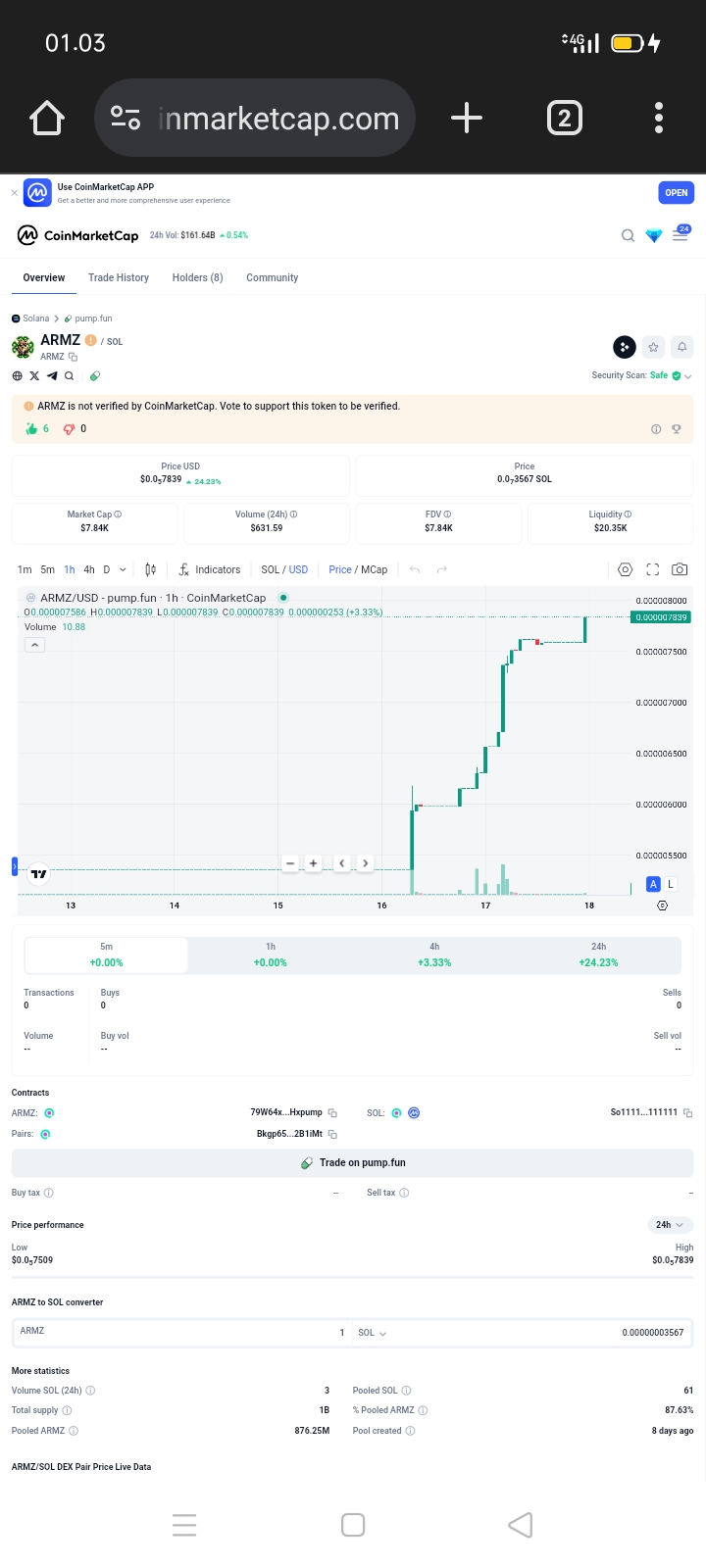706x1568 pixels.
Task: Add ARMZ to watchlist with star
Action: [653, 347]
